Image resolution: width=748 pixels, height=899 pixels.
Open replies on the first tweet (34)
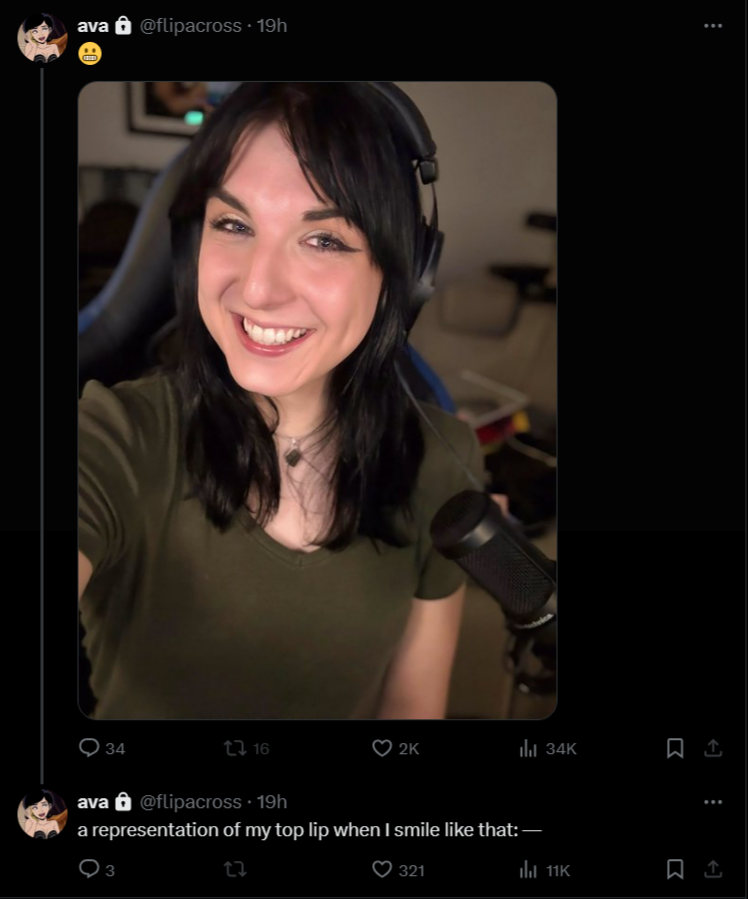102,748
